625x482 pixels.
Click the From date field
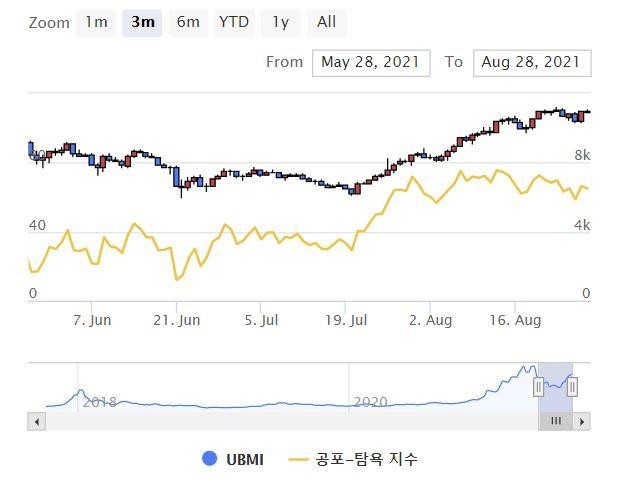click(371, 62)
